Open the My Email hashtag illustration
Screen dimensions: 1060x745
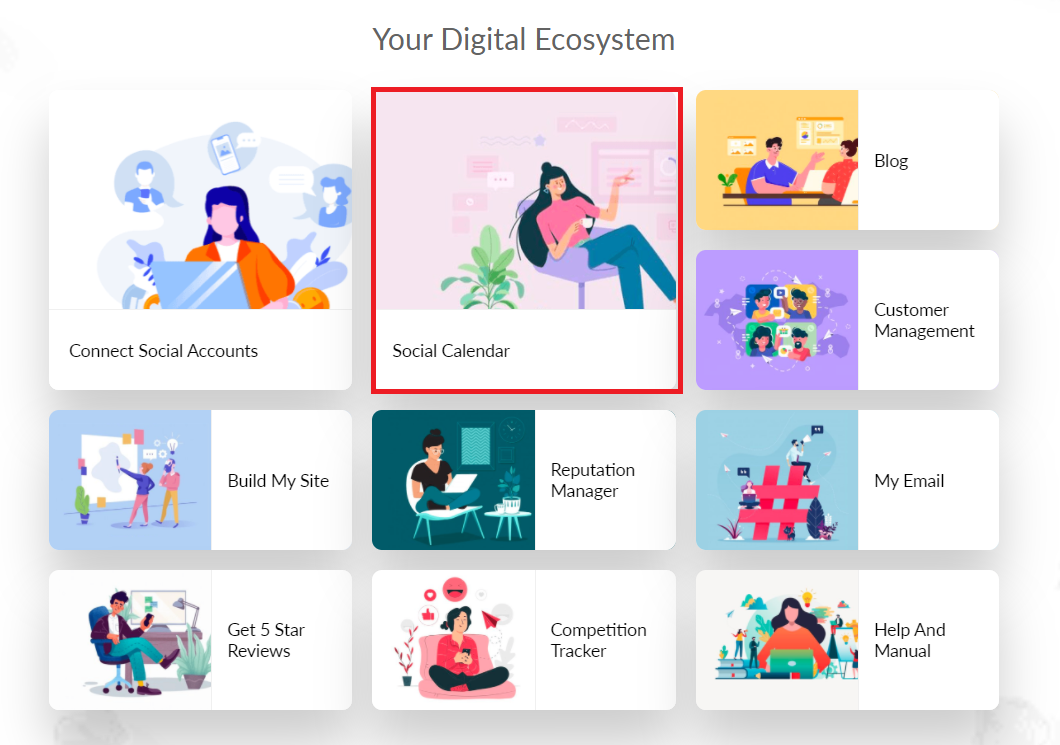[x=777, y=480]
